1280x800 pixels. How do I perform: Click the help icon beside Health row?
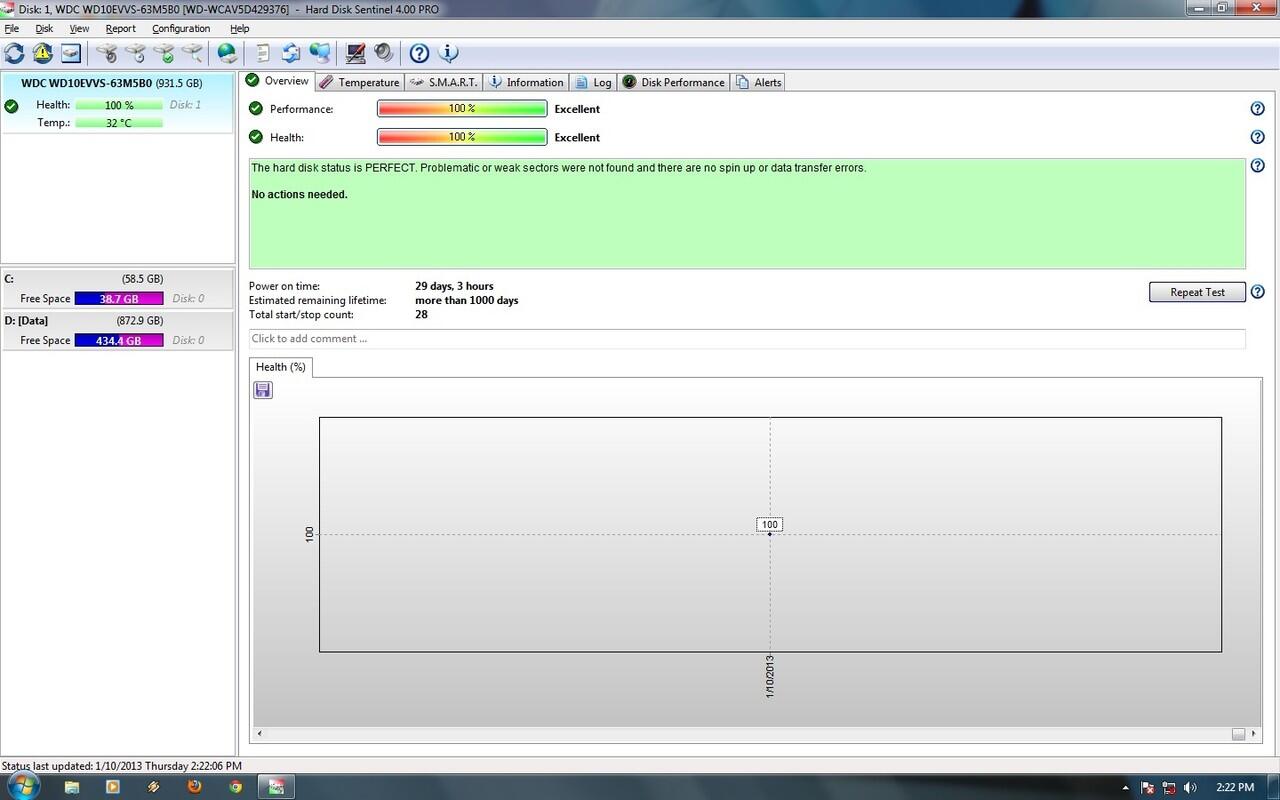pyautogui.click(x=1258, y=137)
